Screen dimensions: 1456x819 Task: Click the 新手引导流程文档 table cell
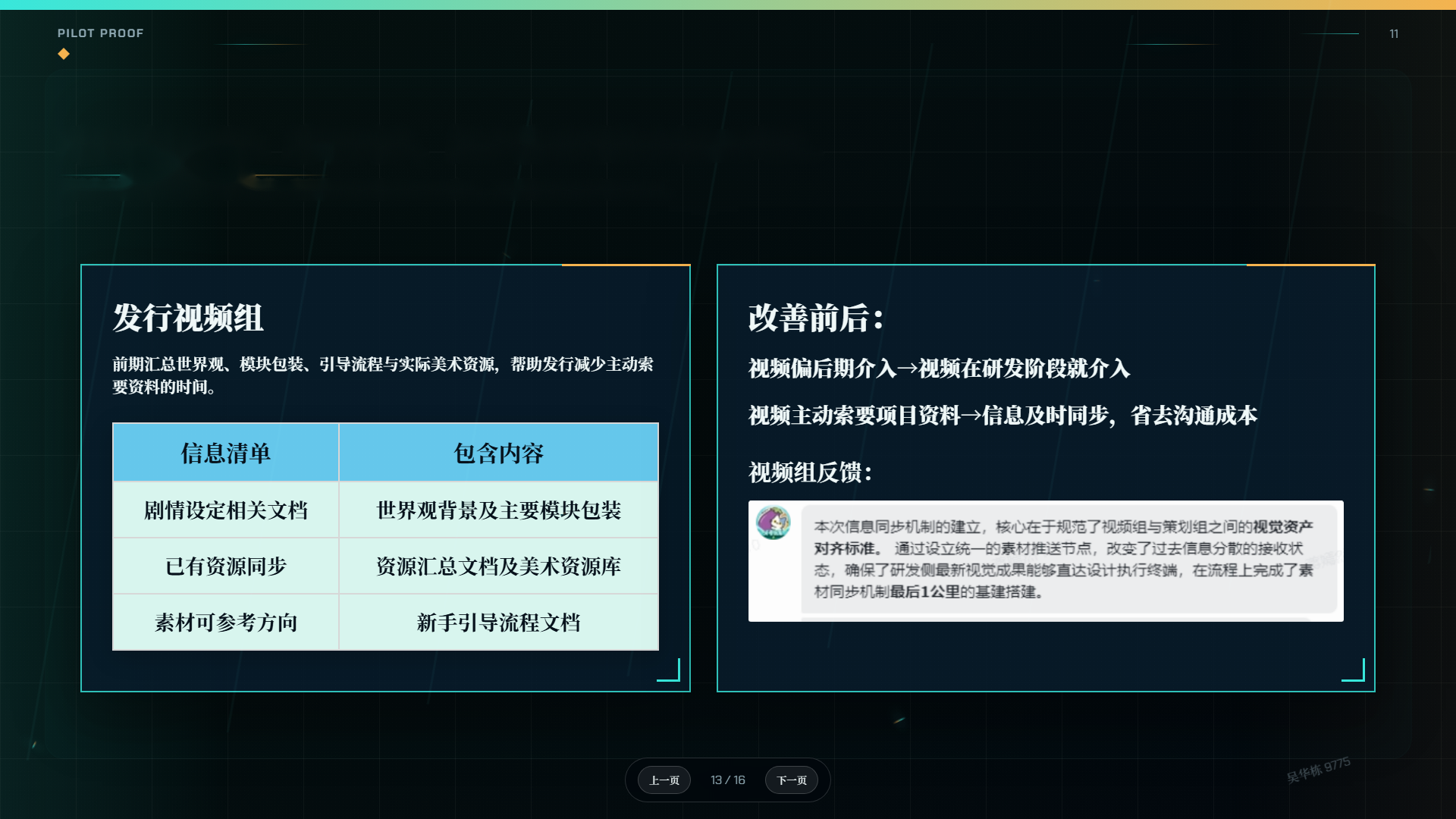[499, 622]
